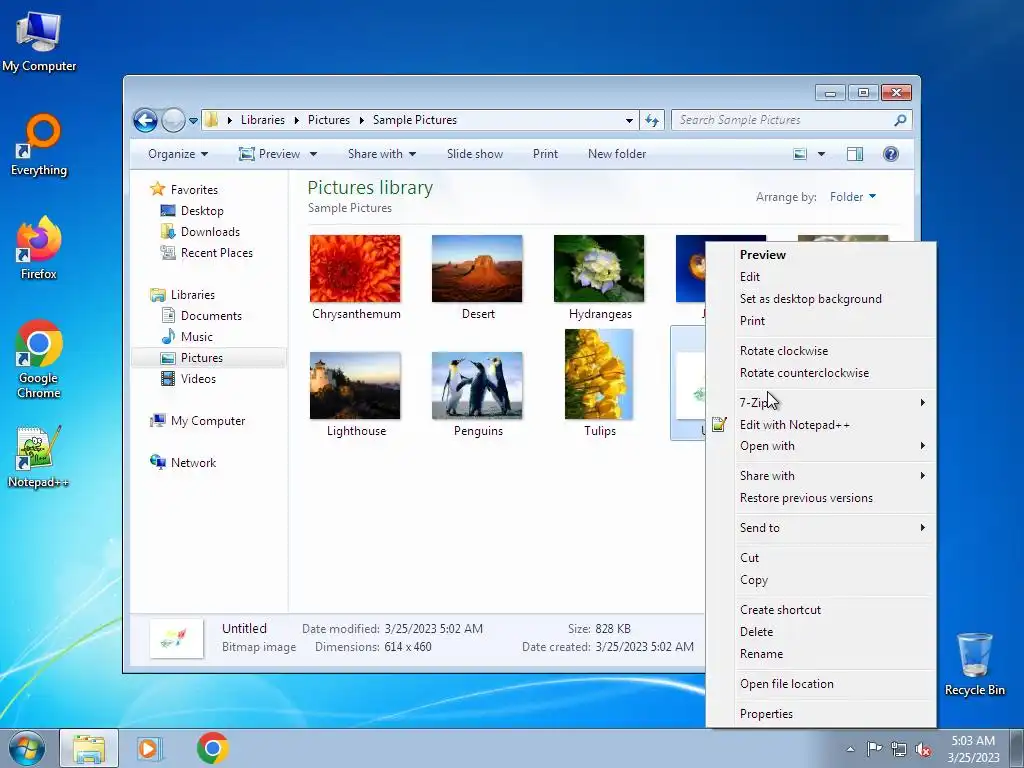Open views options dropdown arrow
The image size is (1024, 768).
coord(822,154)
